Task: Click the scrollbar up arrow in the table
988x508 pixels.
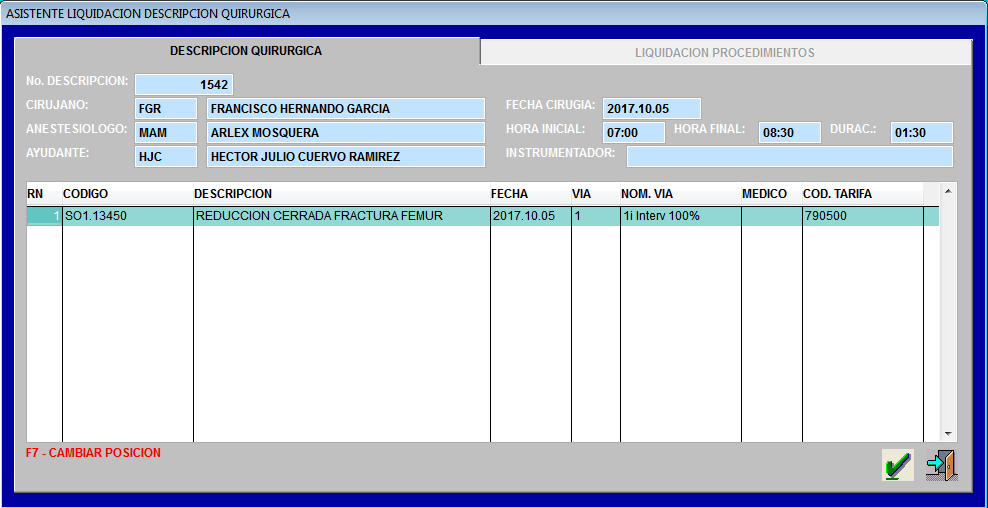Action: click(x=948, y=190)
